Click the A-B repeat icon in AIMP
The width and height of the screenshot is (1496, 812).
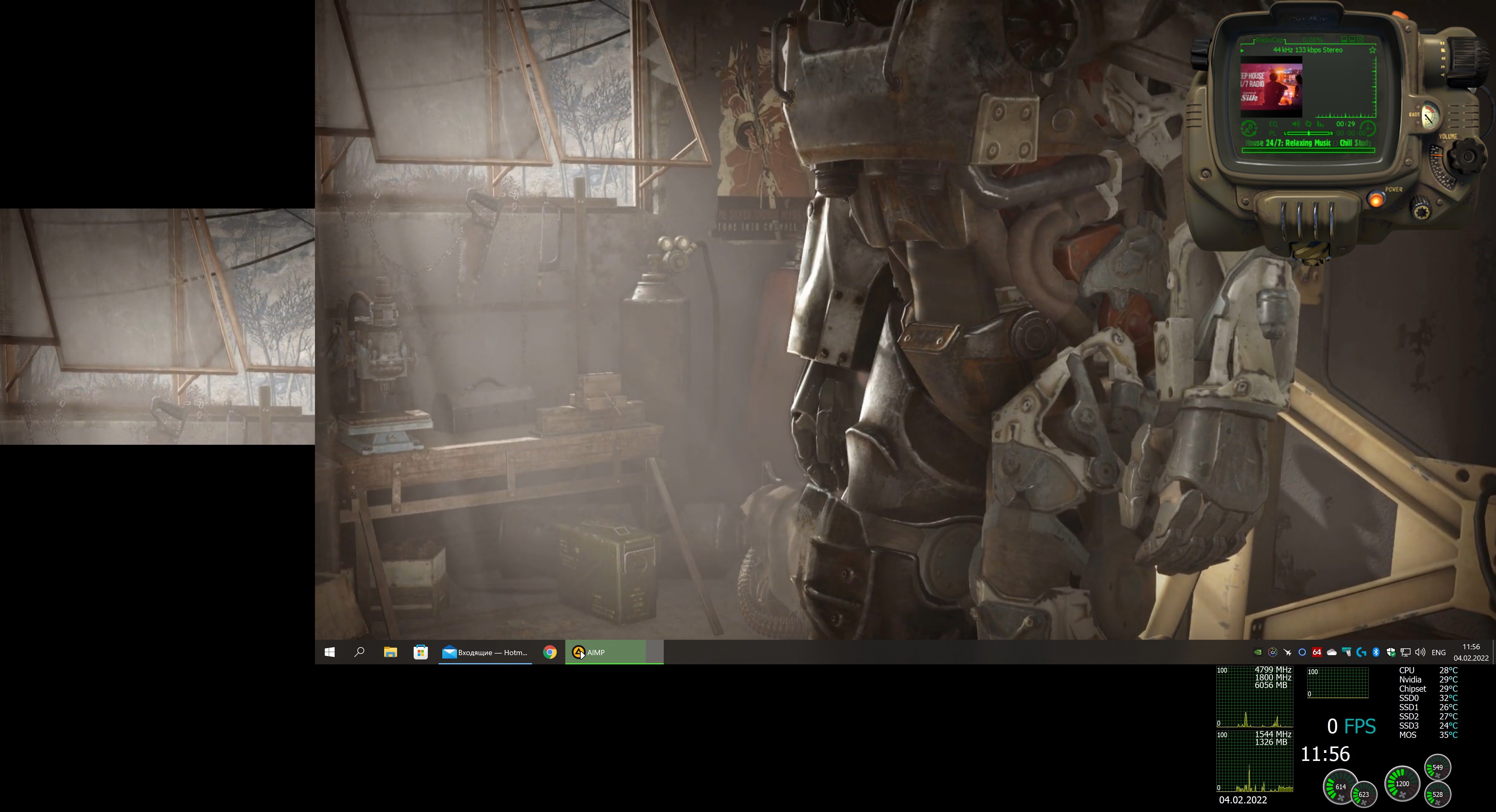[x=1249, y=128]
